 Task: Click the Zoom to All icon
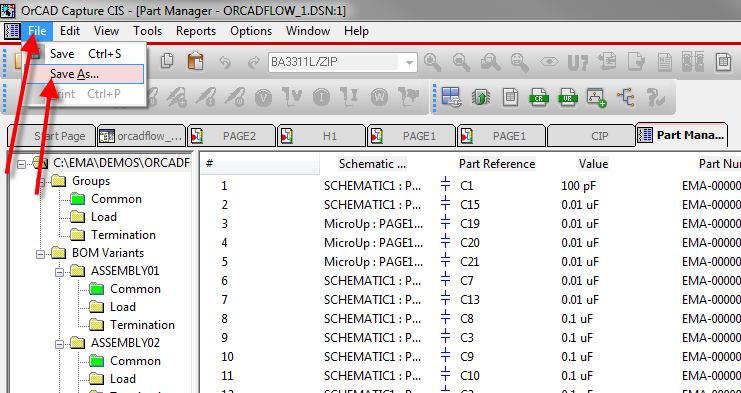pyautogui.click(x=519, y=62)
